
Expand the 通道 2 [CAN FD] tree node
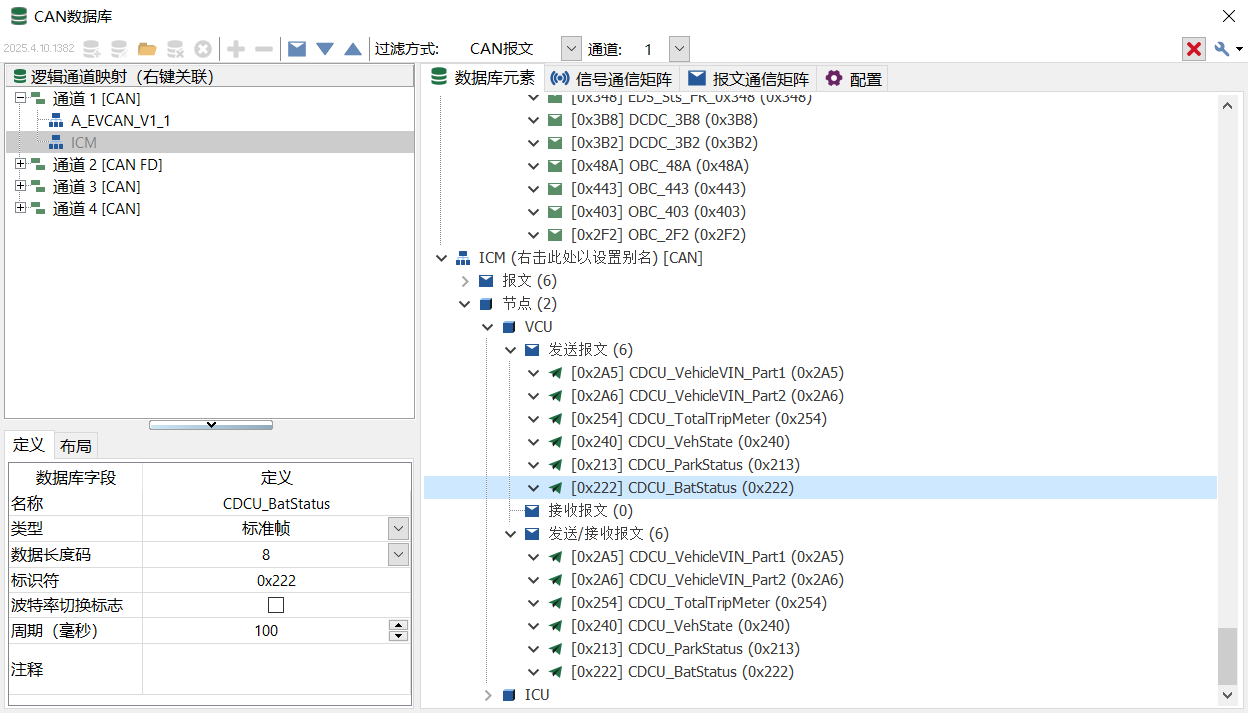(x=20, y=165)
